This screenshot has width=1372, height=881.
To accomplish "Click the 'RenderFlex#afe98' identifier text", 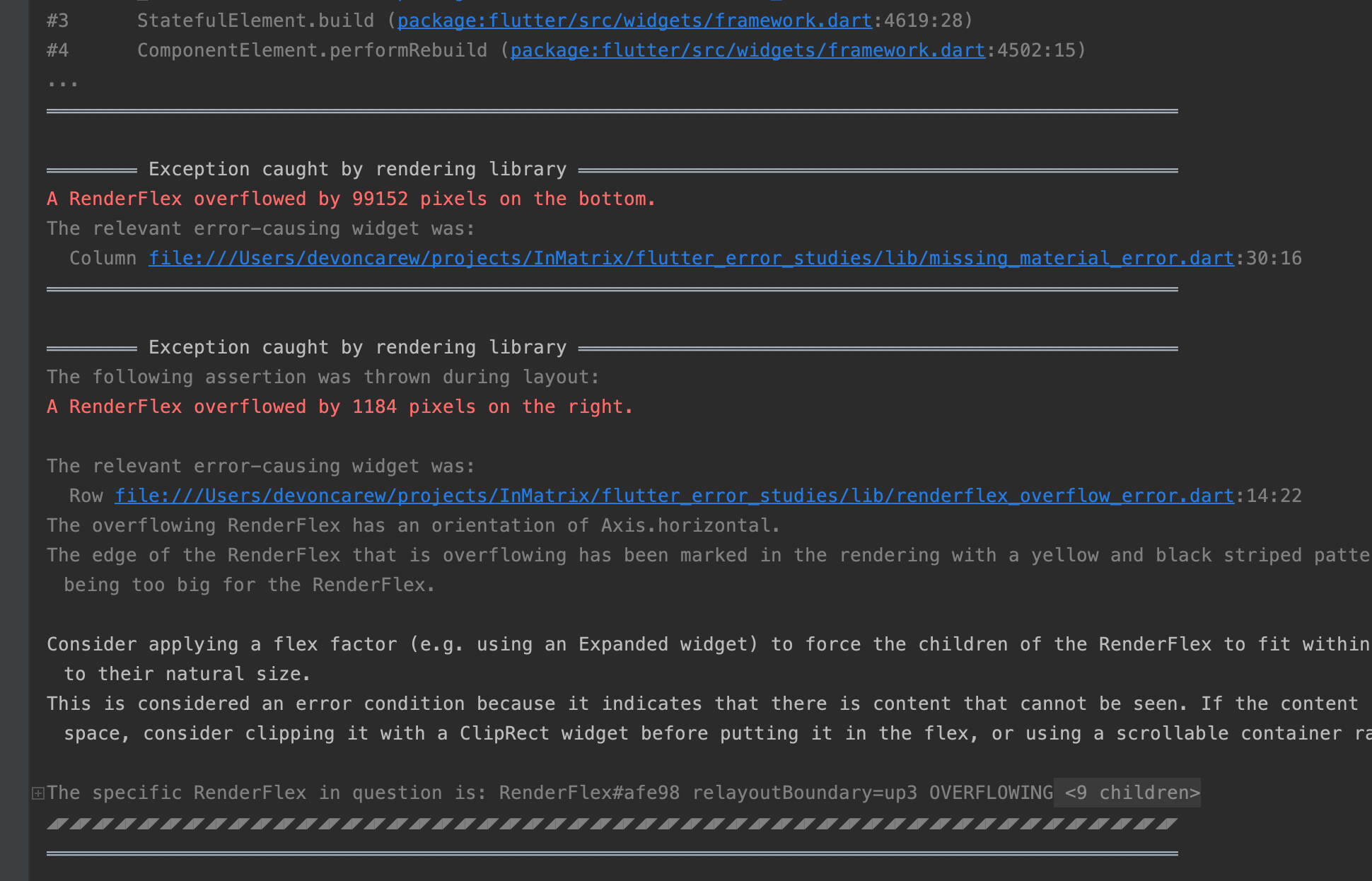I will [x=588, y=793].
